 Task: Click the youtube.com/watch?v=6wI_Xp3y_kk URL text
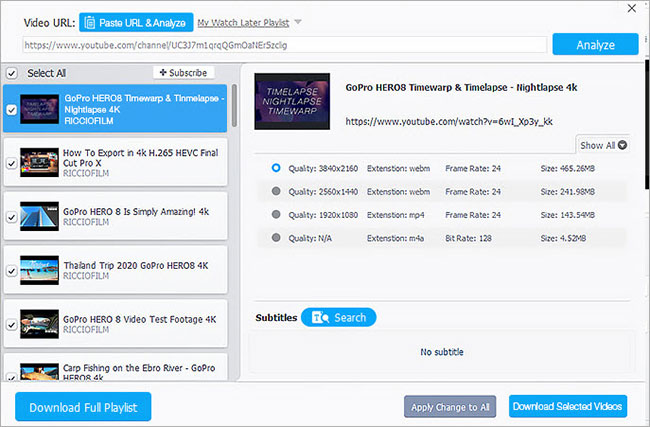(x=449, y=121)
